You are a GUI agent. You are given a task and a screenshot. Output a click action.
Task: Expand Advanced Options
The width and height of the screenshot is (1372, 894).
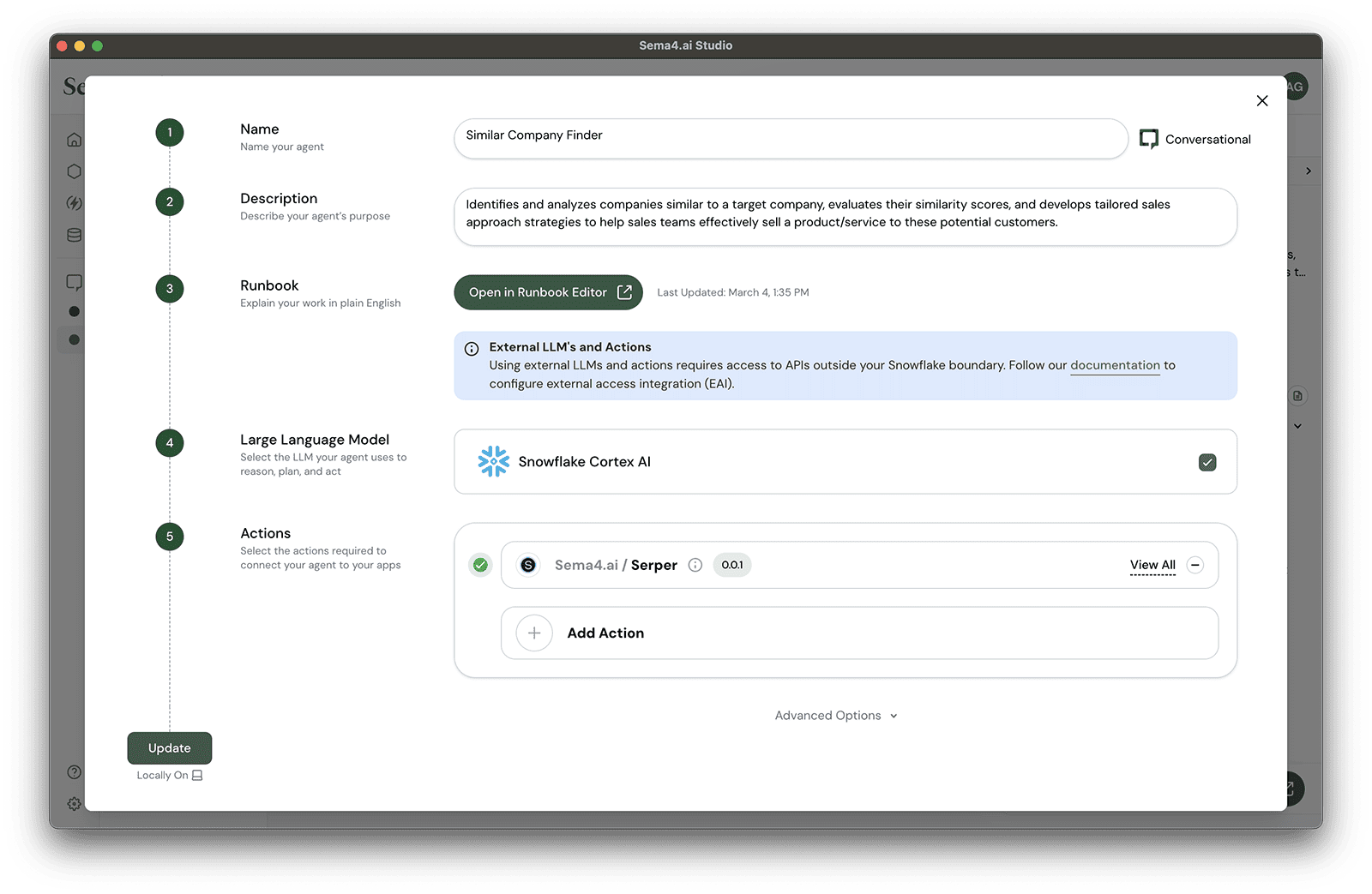click(835, 716)
